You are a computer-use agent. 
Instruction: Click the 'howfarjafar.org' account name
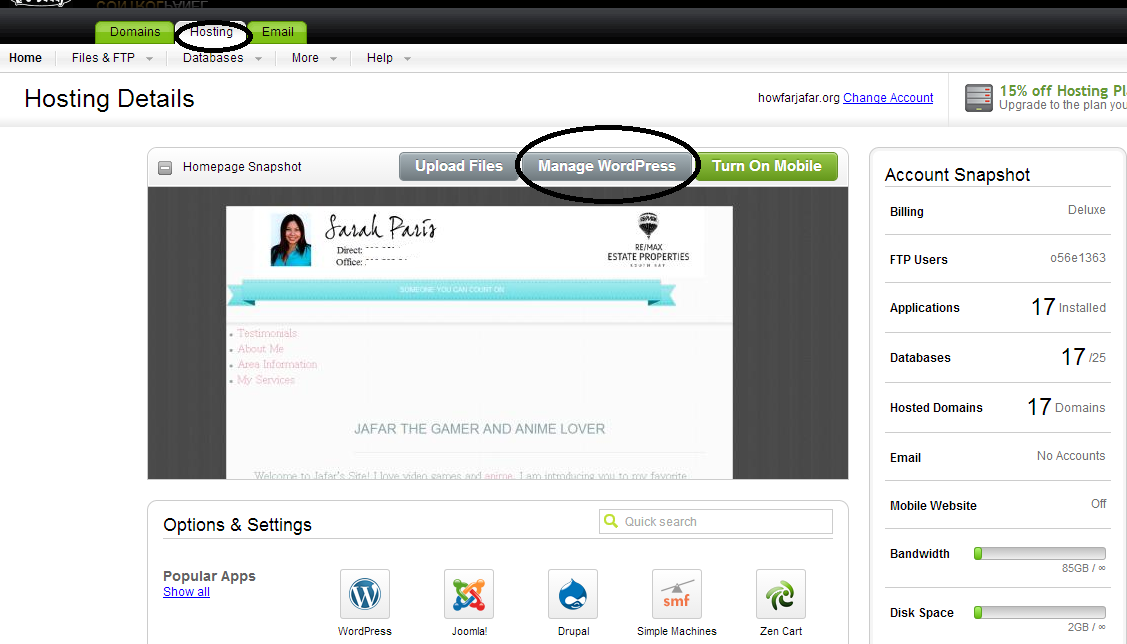[x=799, y=98]
